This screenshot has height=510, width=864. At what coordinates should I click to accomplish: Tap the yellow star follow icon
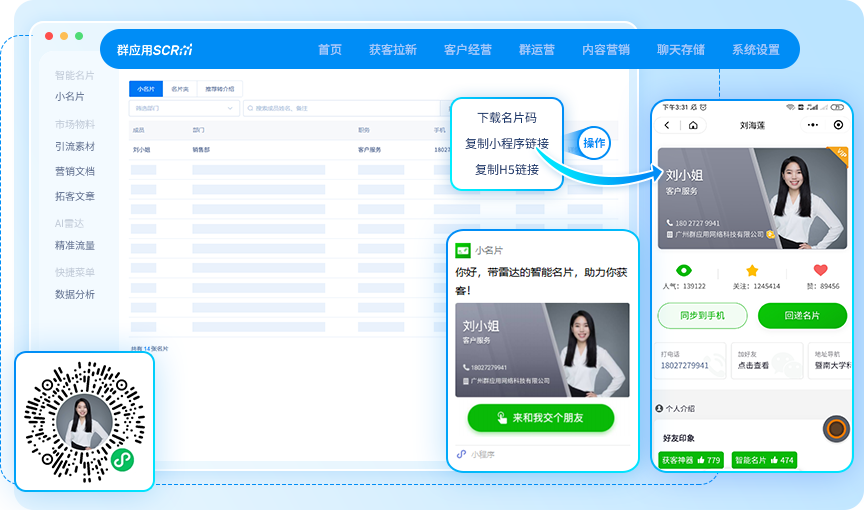point(752,270)
